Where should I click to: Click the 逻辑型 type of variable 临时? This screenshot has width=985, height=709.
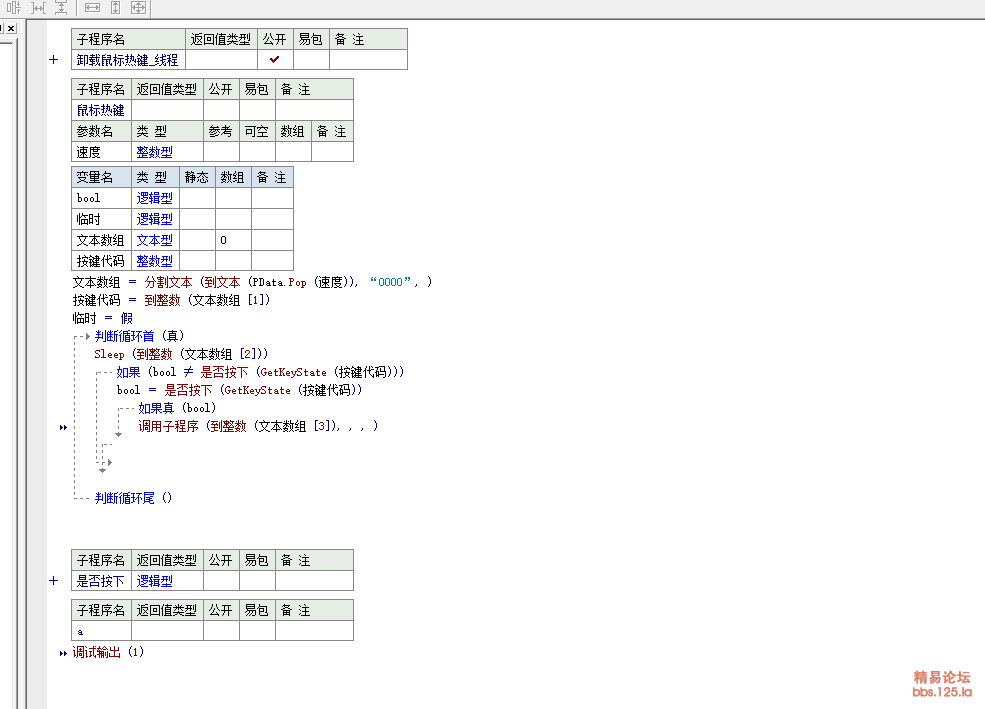tap(155, 219)
